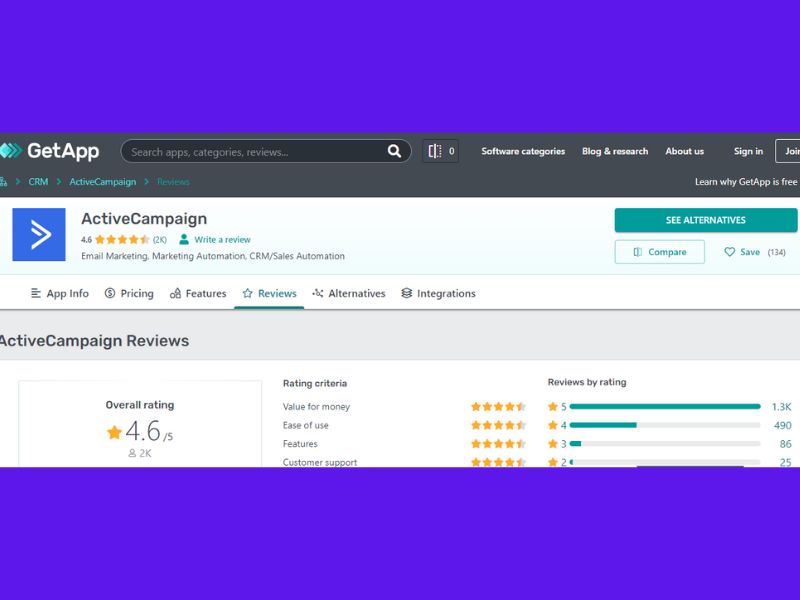Click the Email Marketing categories line

click(x=213, y=256)
